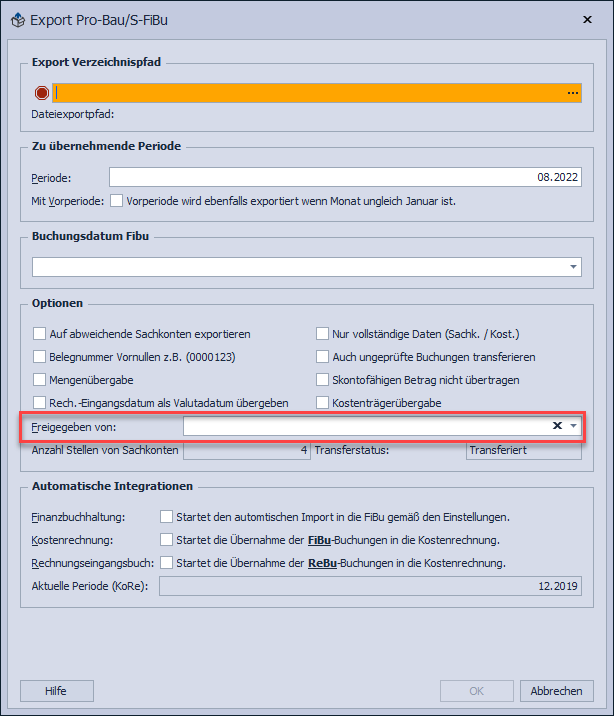Close the Export Pro-Bau/S-FiBu dialog

(x=586, y=18)
